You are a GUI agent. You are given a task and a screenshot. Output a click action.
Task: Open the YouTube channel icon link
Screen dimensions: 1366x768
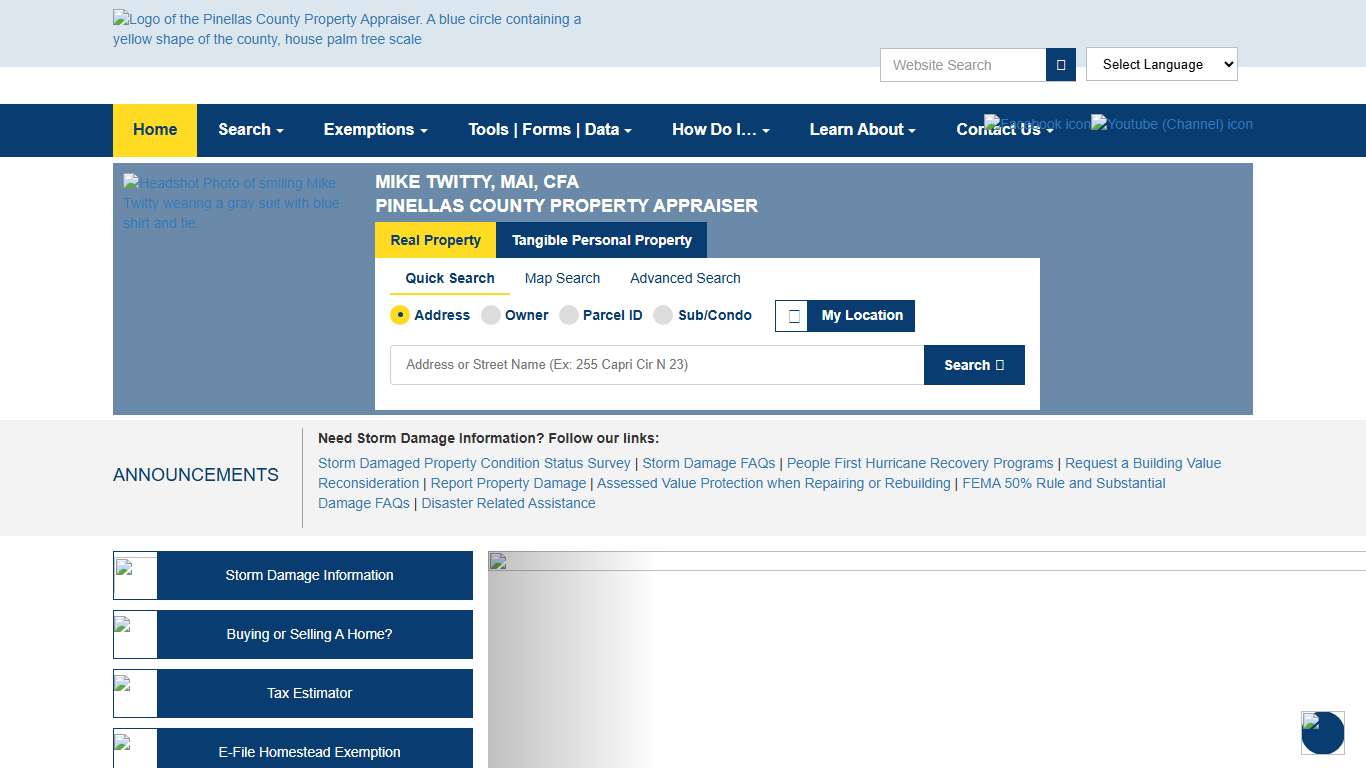coord(1171,124)
